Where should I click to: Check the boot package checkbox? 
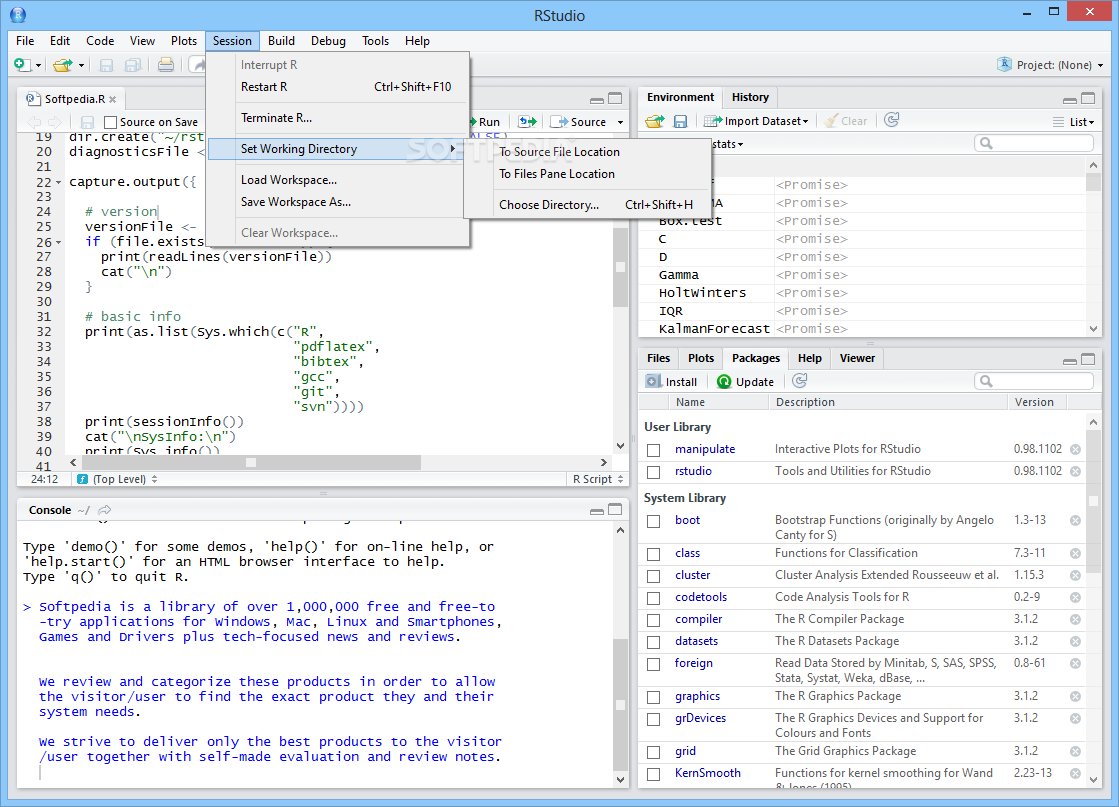click(654, 522)
